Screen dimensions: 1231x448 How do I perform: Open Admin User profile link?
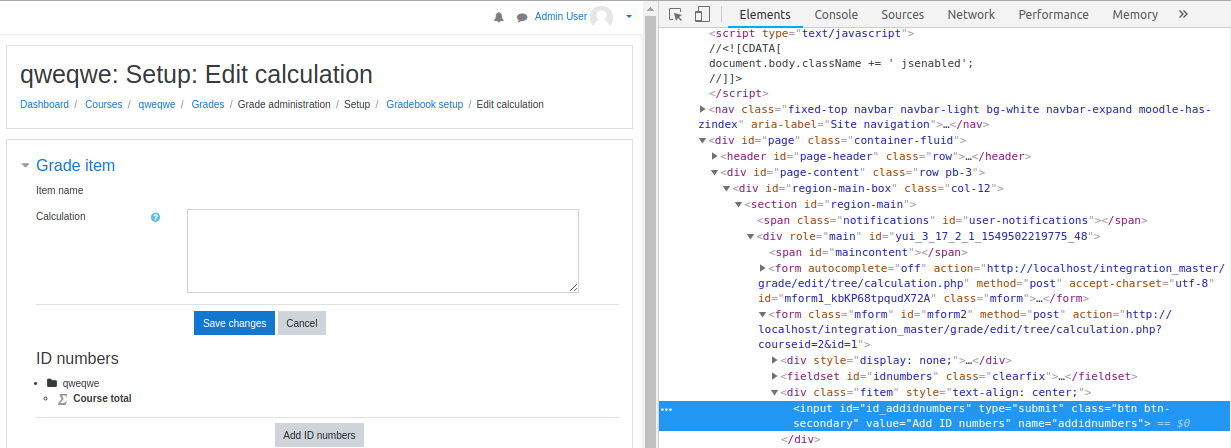[561, 17]
